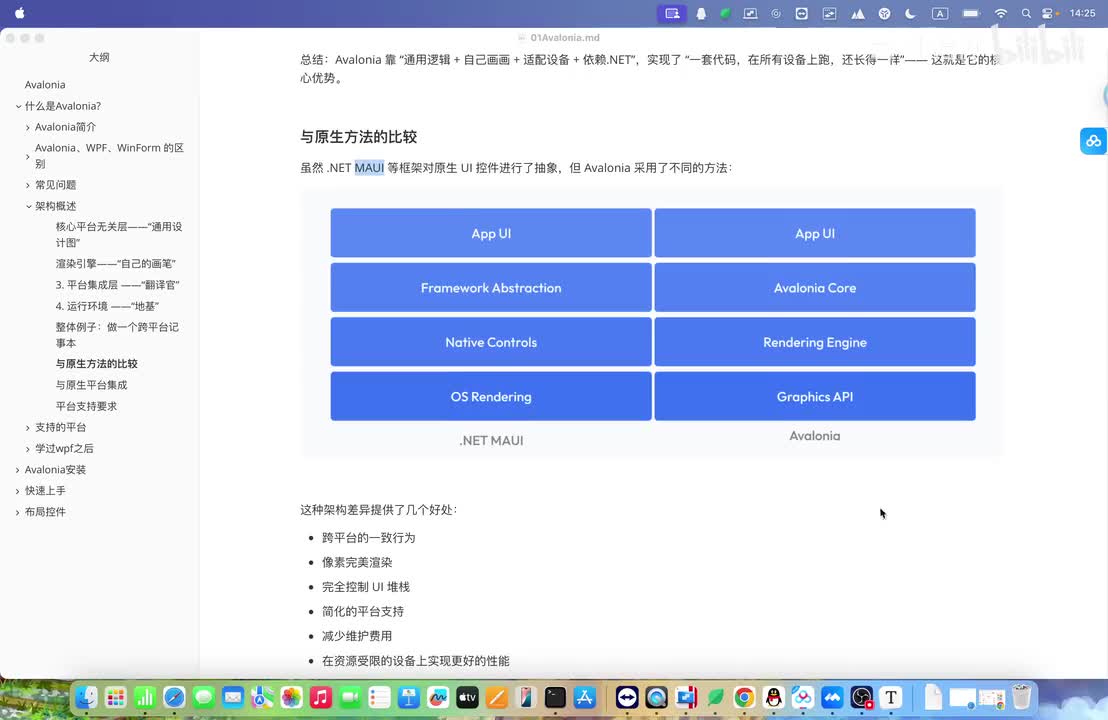Collapse the 什么是Avalonia? outline section
Viewport: 1108px width, 720px height.
pos(18,106)
